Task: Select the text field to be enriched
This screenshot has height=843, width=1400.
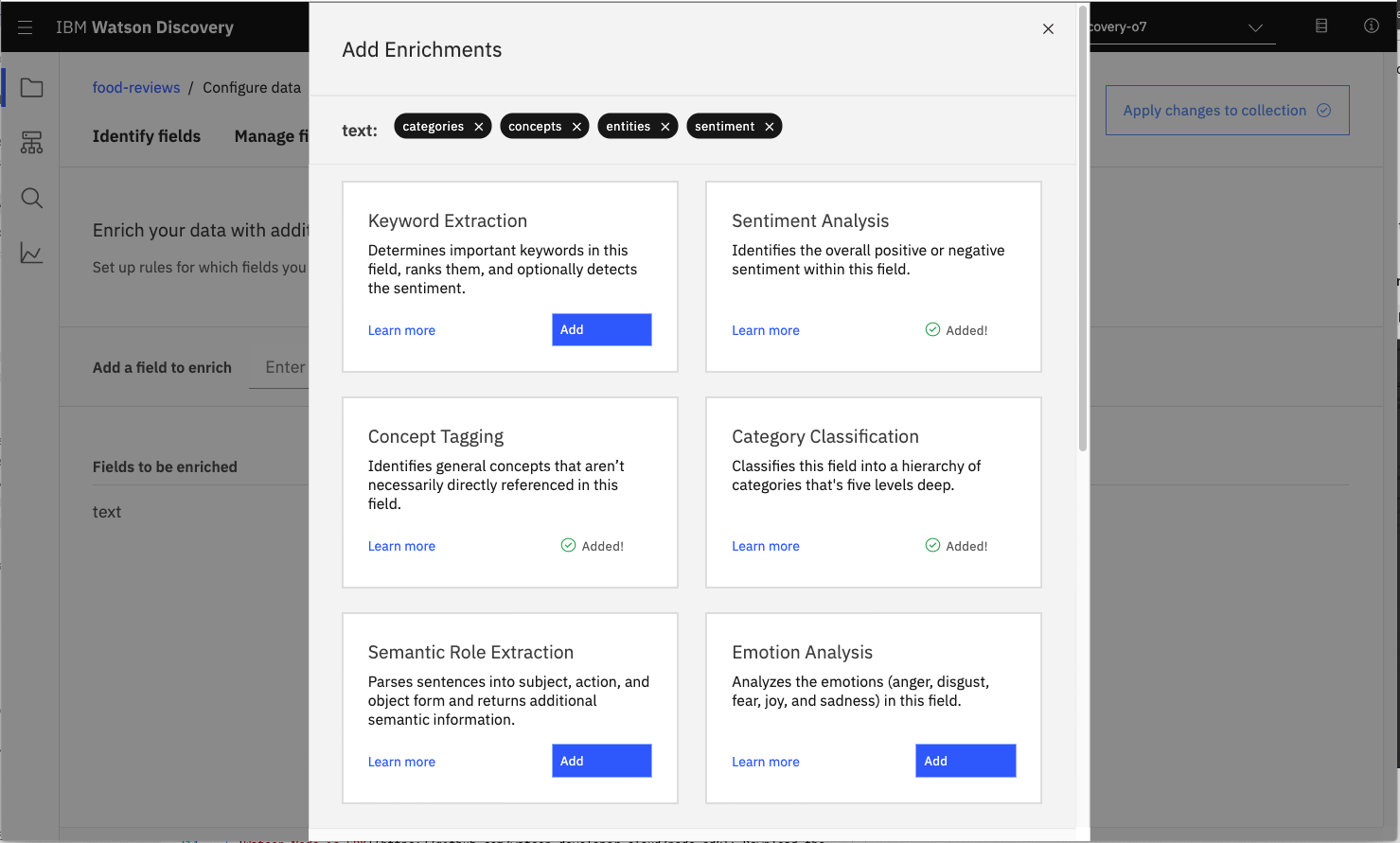Action: point(107,512)
